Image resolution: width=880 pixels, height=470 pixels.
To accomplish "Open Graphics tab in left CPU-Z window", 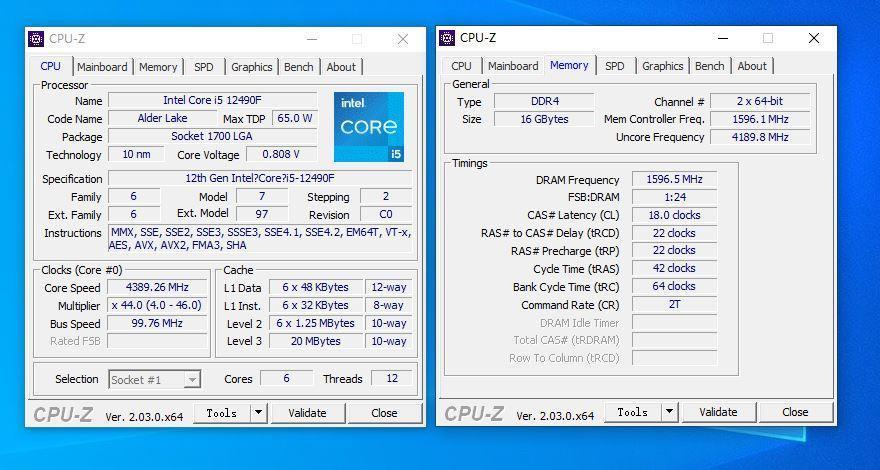I will pos(251,67).
